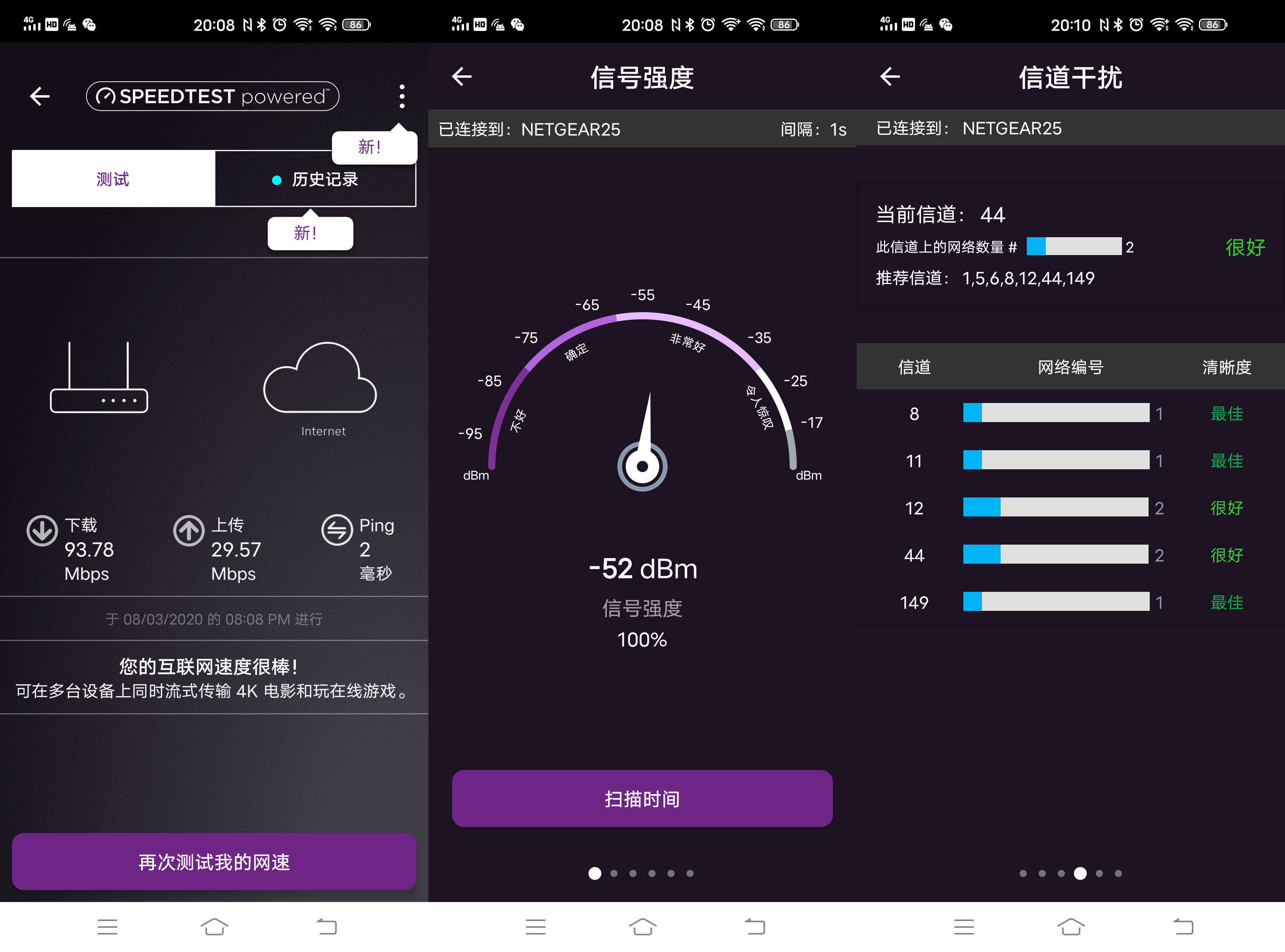Select the 测试 tab
1285x952 pixels.
[113, 178]
